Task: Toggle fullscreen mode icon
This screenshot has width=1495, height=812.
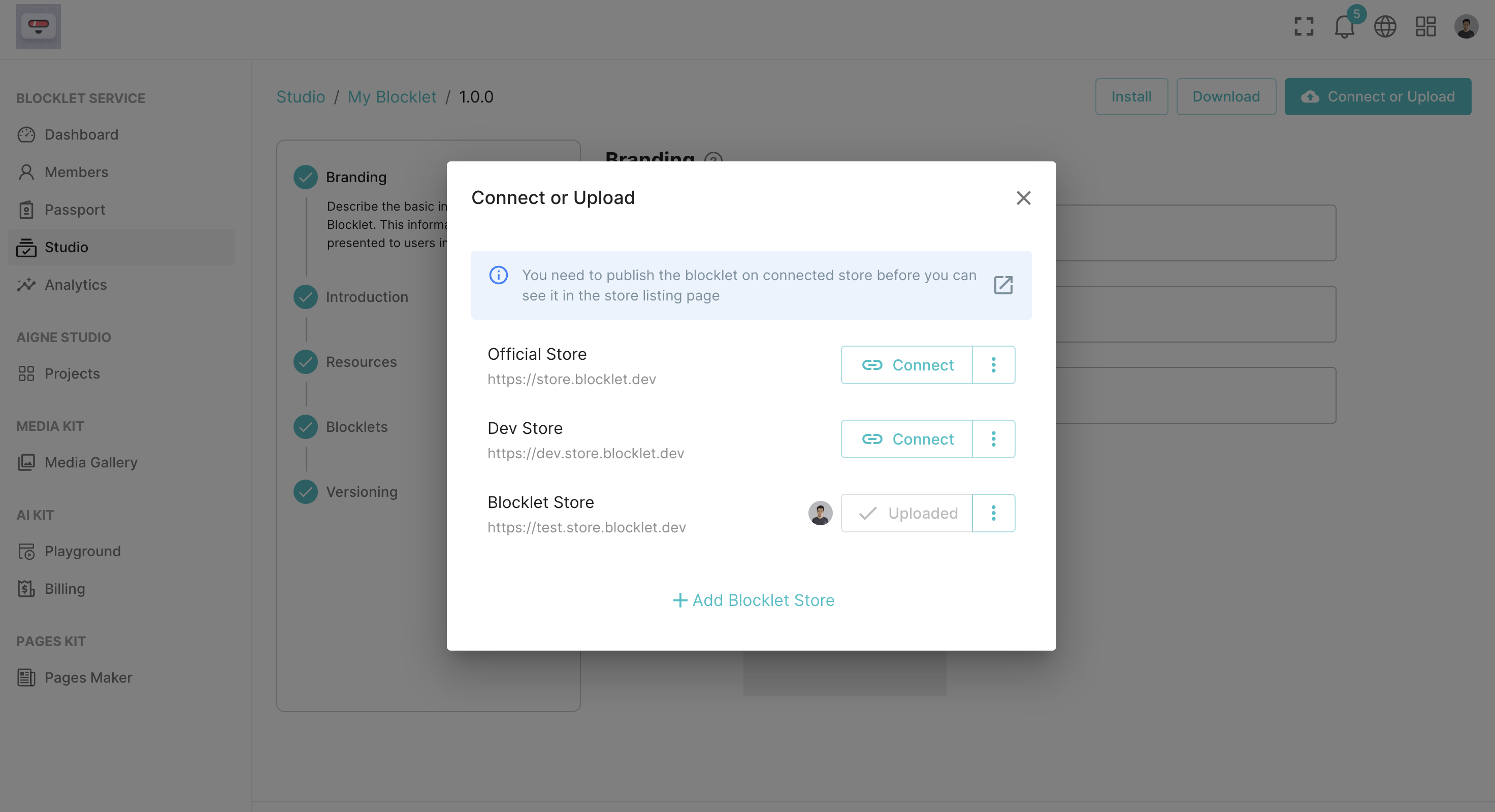Action: tap(1304, 27)
